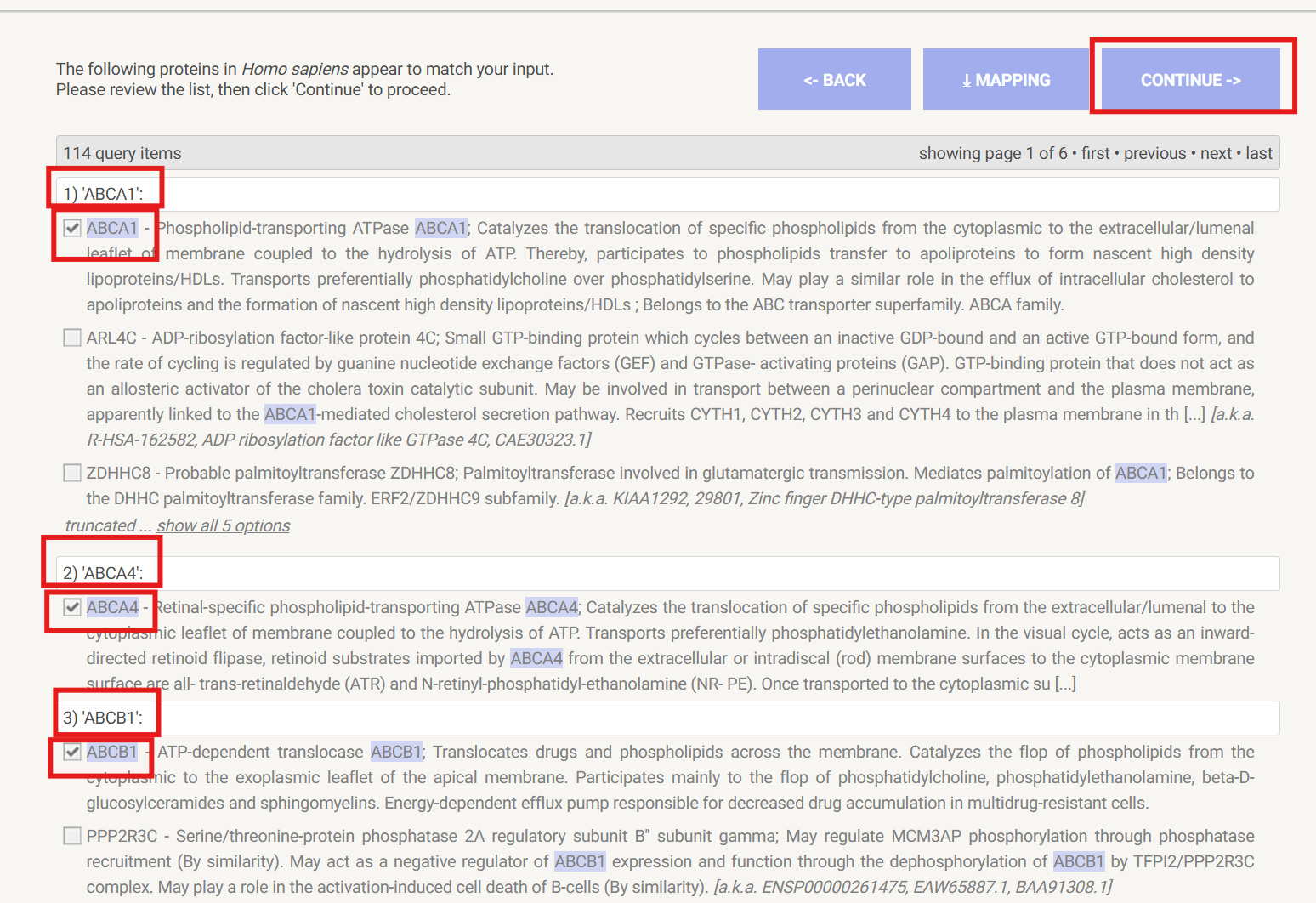Check the ZDHHC8 protein checkbox
The image size is (1316, 903).
72,473
